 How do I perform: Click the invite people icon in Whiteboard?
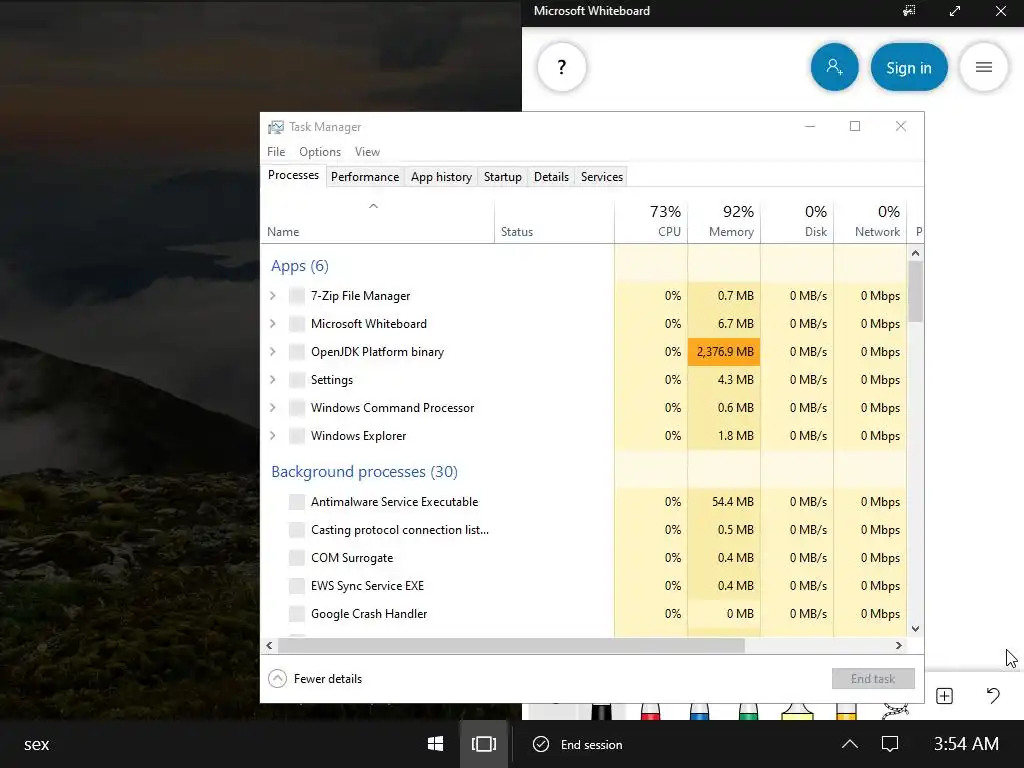[x=834, y=67]
